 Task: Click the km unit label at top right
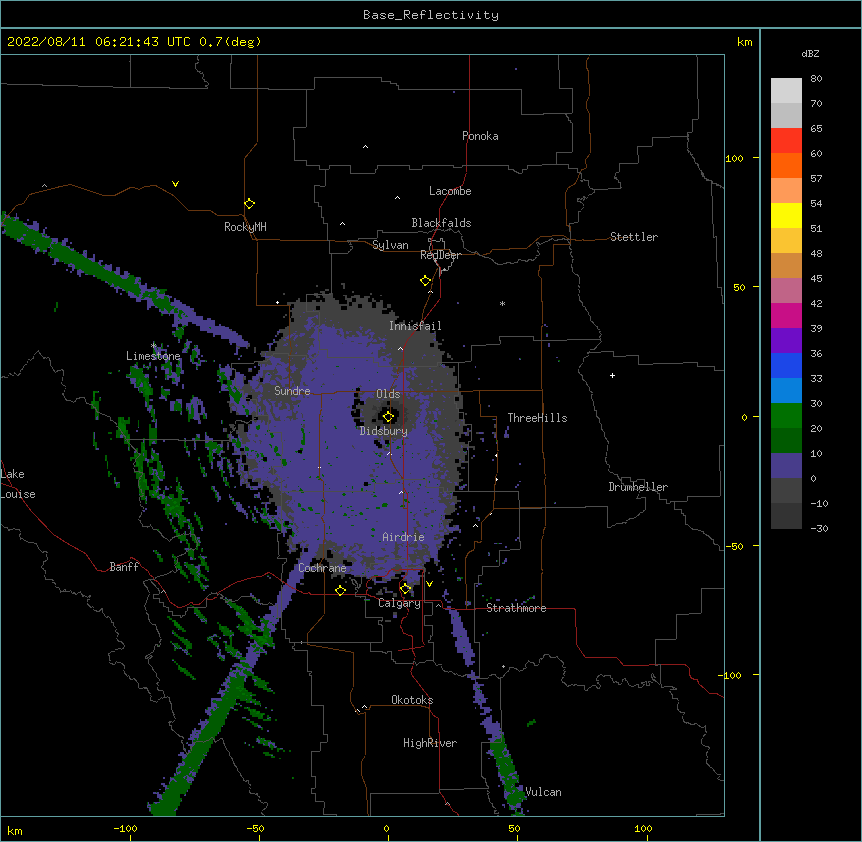744,42
